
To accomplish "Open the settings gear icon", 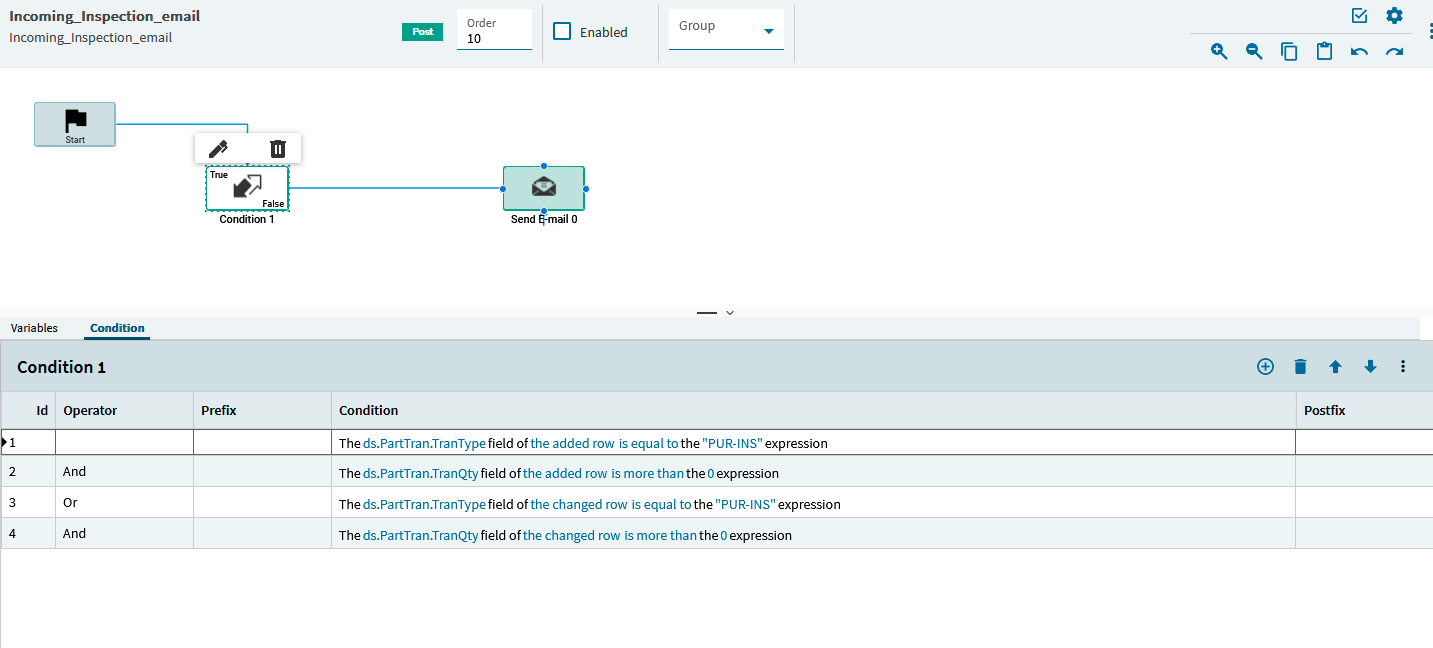I will tap(1394, 16).
